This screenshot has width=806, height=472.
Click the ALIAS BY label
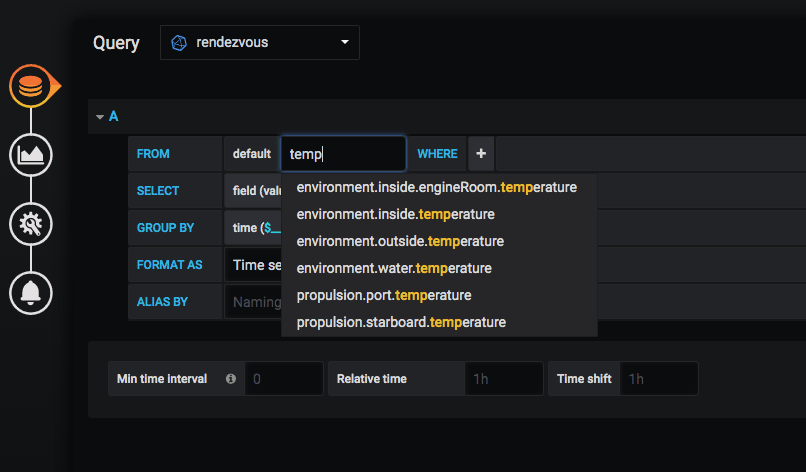162,302
